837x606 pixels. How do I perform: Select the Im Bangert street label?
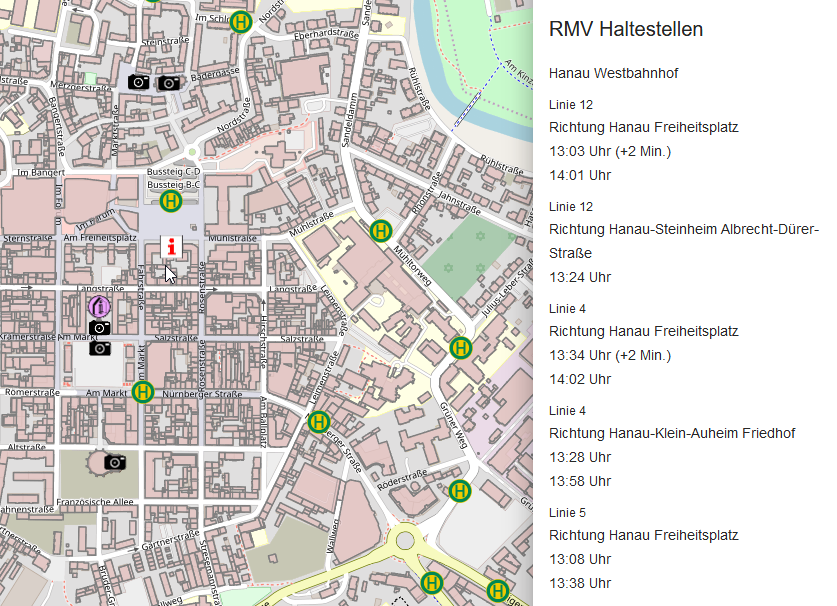point(41,172)
